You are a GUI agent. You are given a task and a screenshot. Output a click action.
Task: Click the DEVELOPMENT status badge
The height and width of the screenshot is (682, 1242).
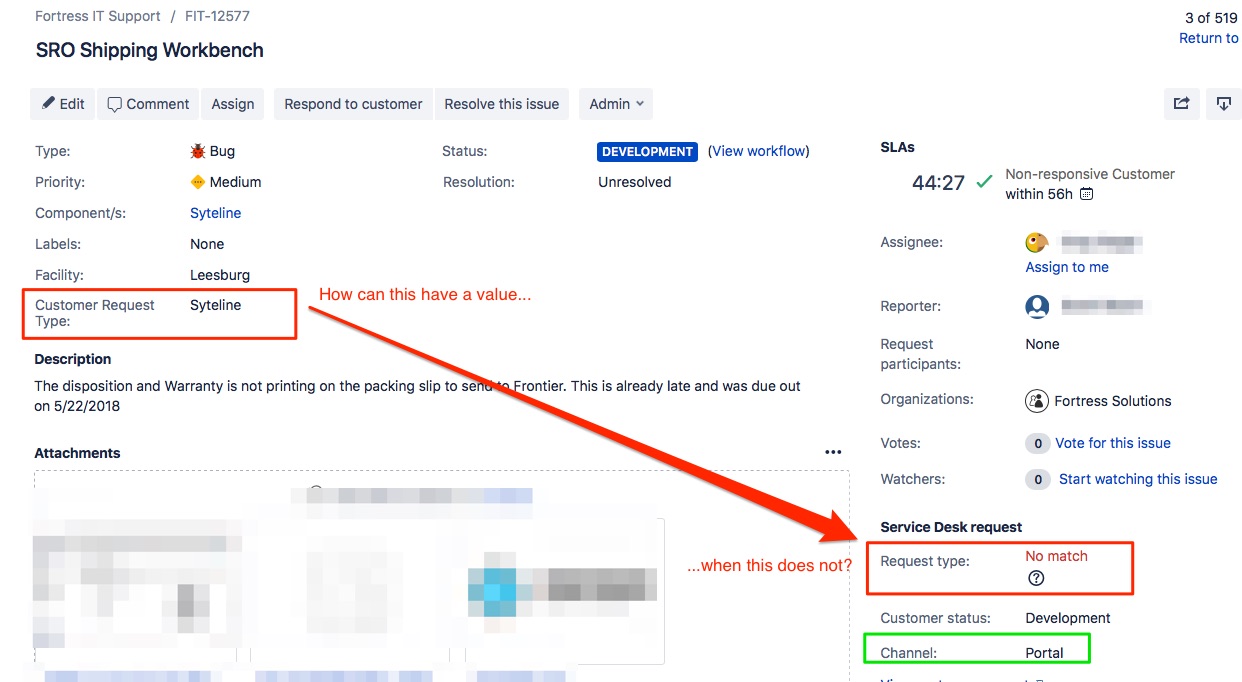[x=647, y=152]
